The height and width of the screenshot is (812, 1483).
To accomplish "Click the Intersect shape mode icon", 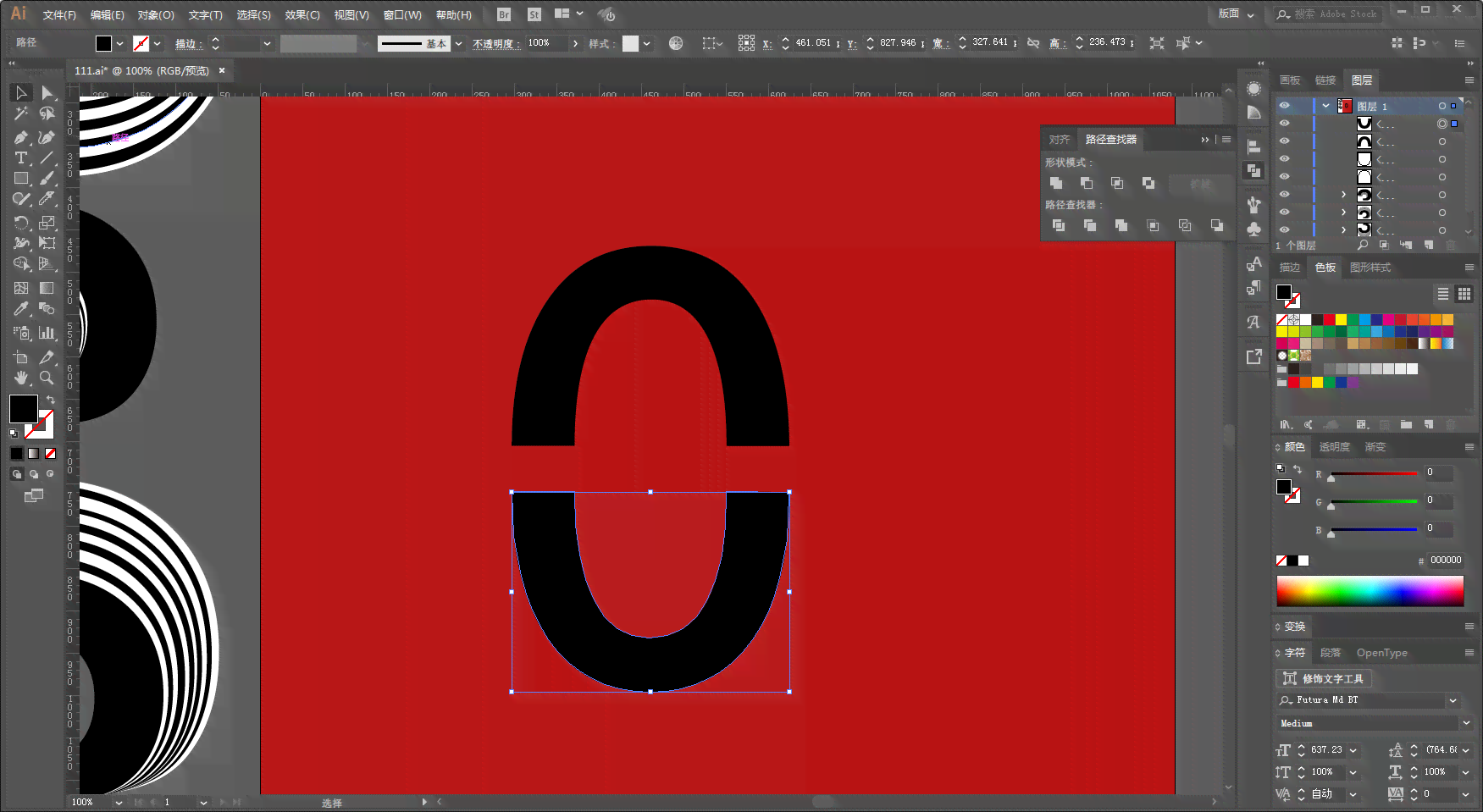I will pos(1117,183).
